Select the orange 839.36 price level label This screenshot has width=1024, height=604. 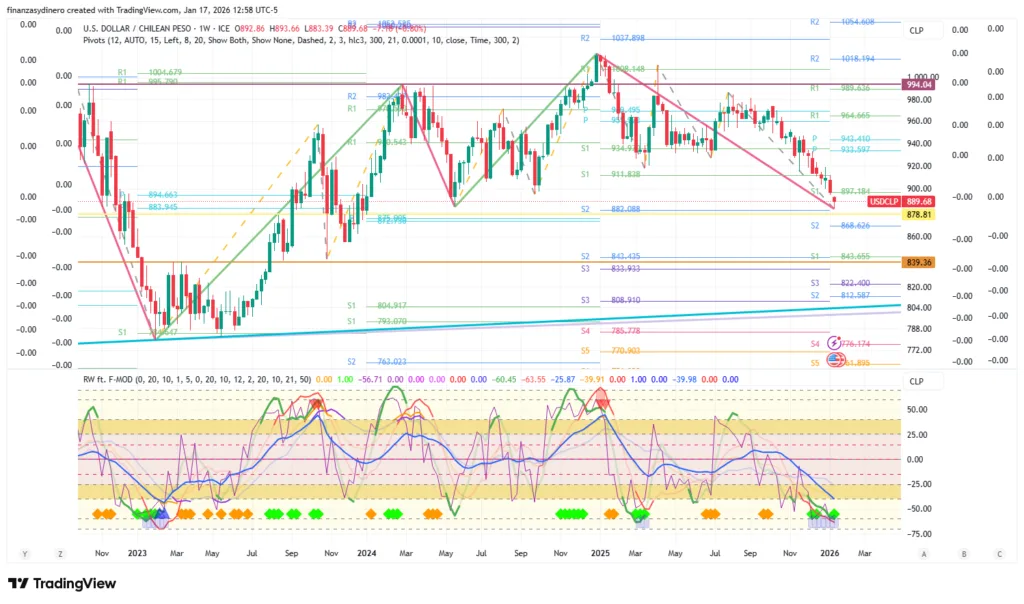[918, 262]
